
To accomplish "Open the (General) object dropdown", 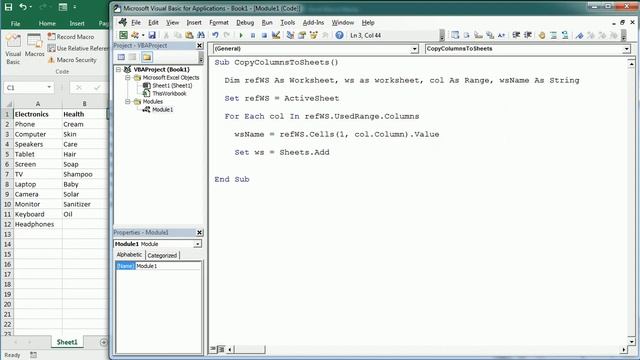I will (414, 49).
